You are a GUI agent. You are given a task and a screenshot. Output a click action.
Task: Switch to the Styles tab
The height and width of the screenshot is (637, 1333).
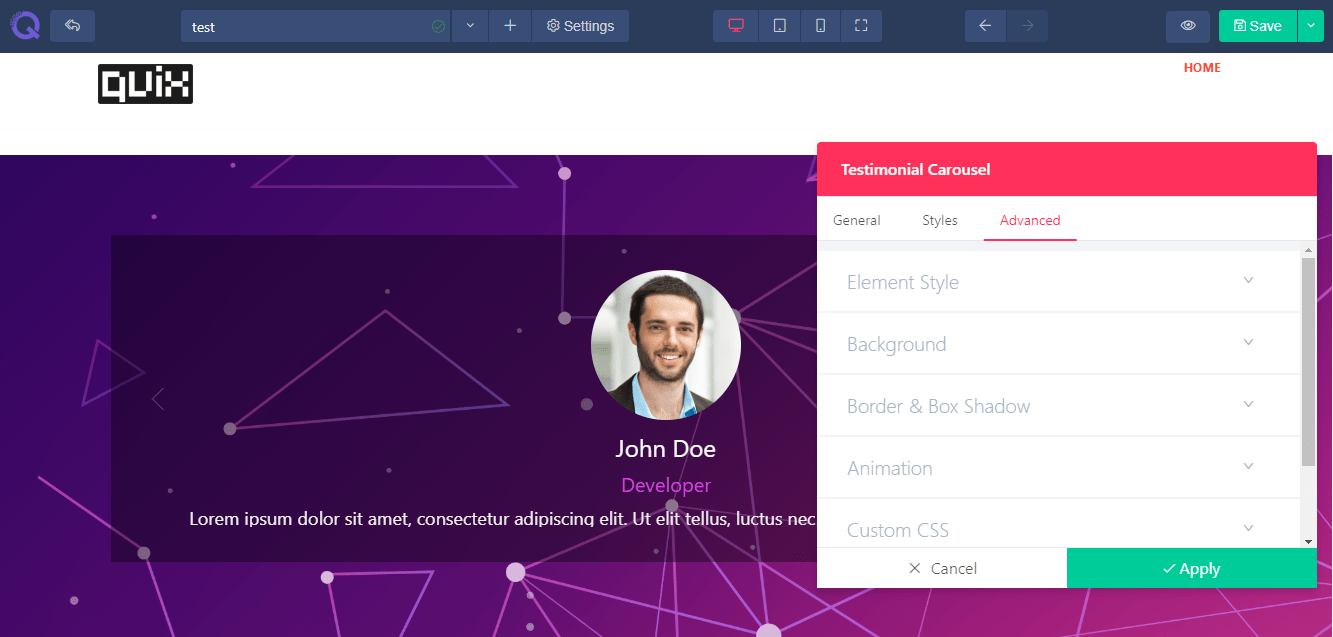pyautogui.click(x=940, y=220)
